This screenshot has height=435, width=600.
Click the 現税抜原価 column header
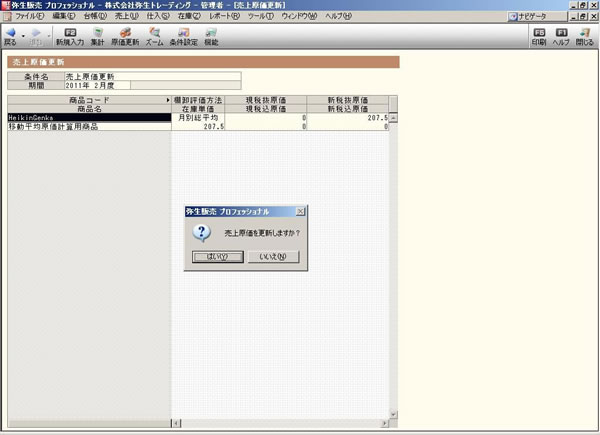[x=266, y=100]
